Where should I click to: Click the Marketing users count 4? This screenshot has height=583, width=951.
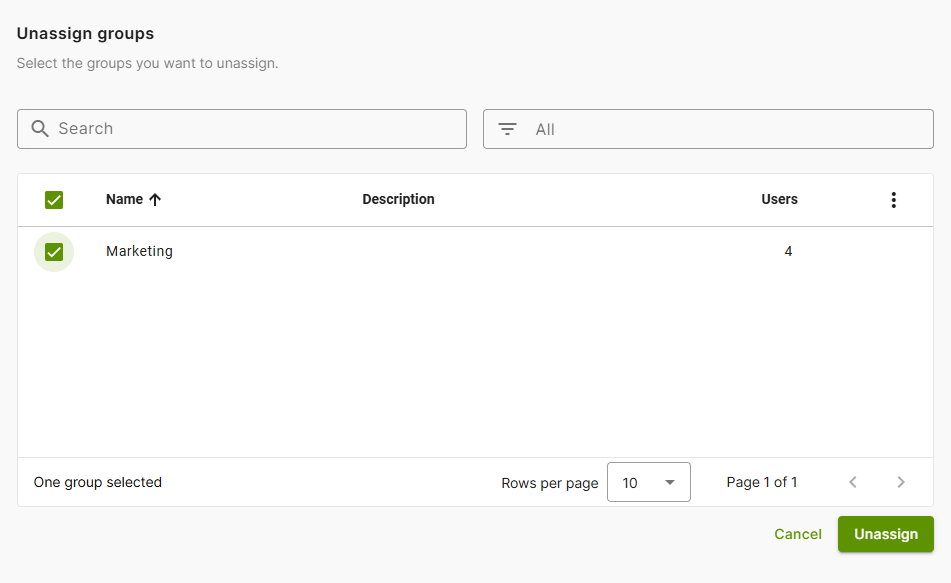click(788, 252)
